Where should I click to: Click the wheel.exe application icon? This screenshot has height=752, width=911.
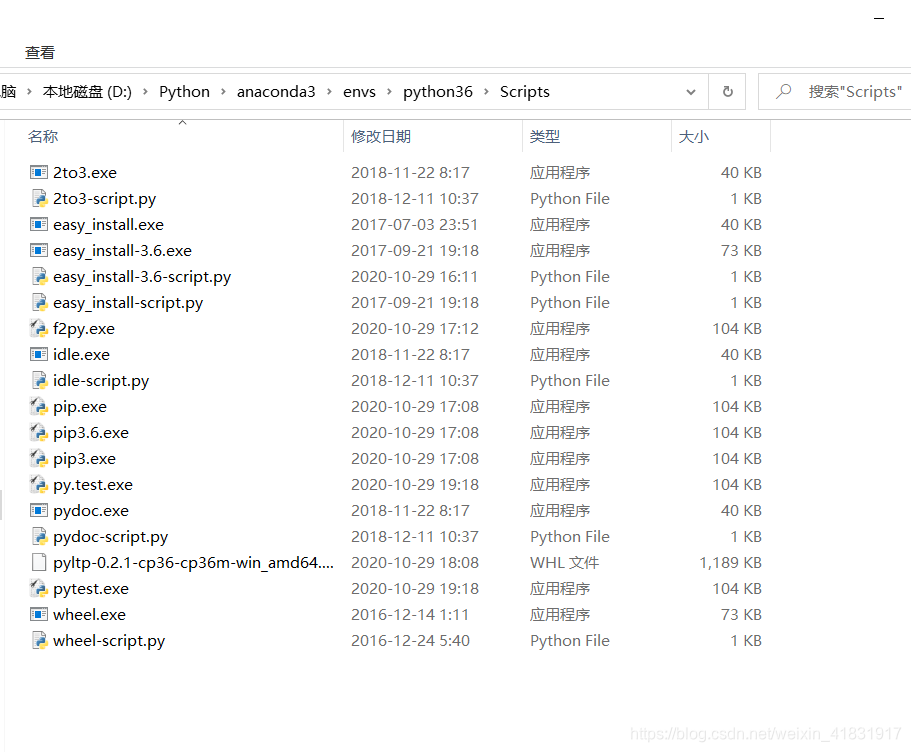tap(39, 614)
